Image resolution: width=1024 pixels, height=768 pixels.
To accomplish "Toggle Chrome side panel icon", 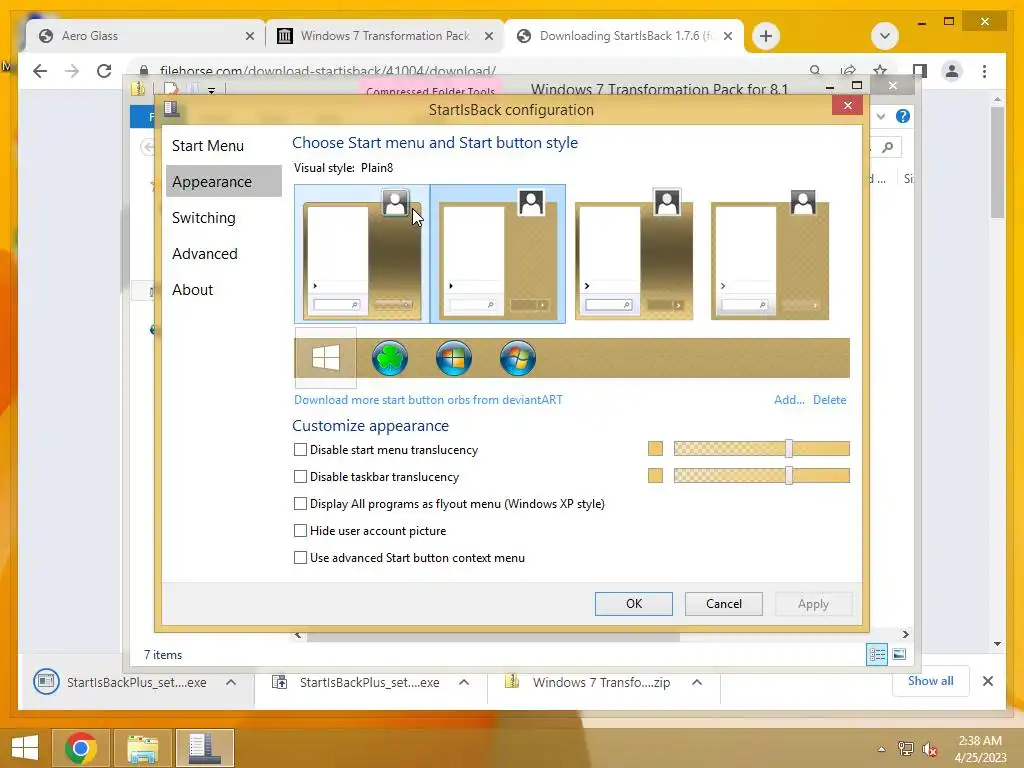I will point(920,71).
